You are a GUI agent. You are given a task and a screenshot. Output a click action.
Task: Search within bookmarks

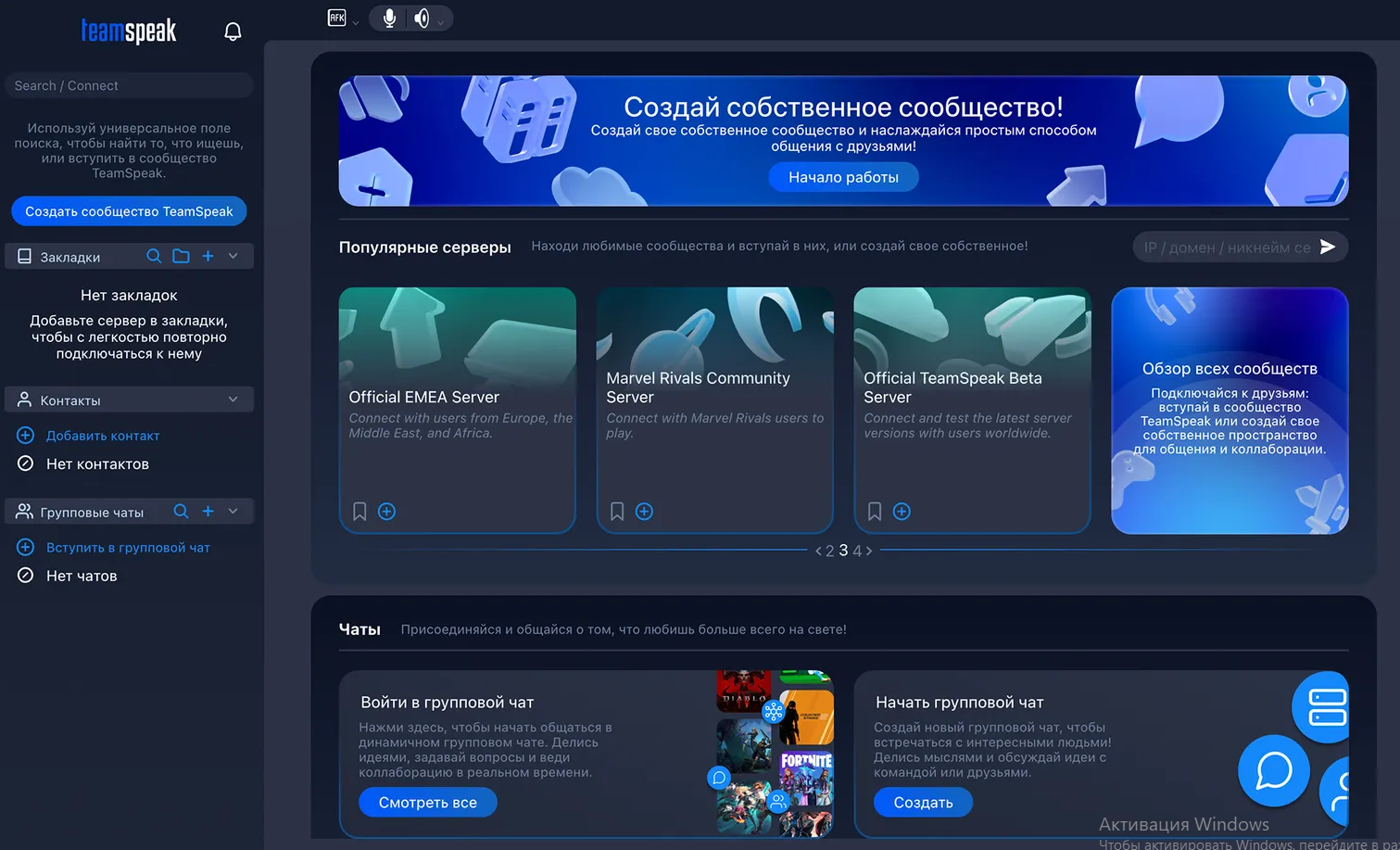pyautogui.click(x=154, y=256)
